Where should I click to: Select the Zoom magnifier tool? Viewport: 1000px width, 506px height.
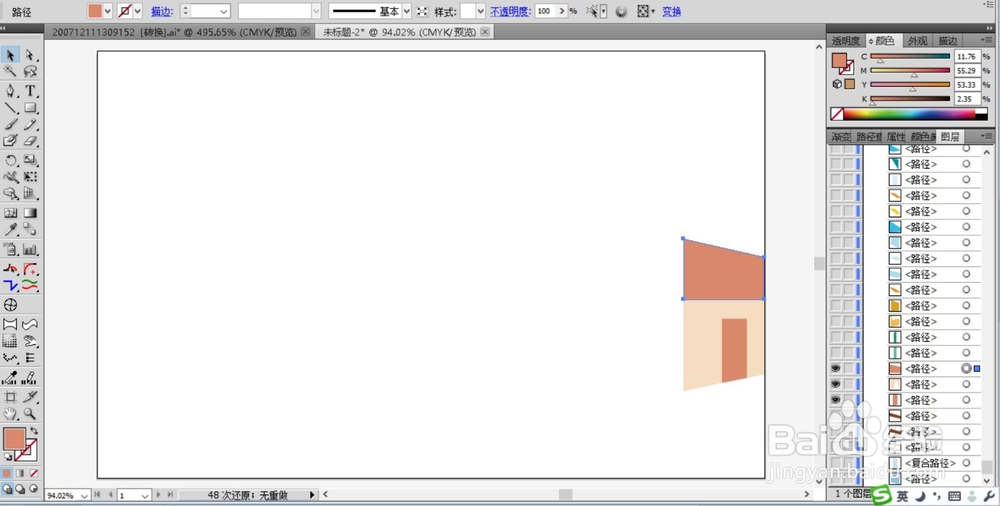30,413
